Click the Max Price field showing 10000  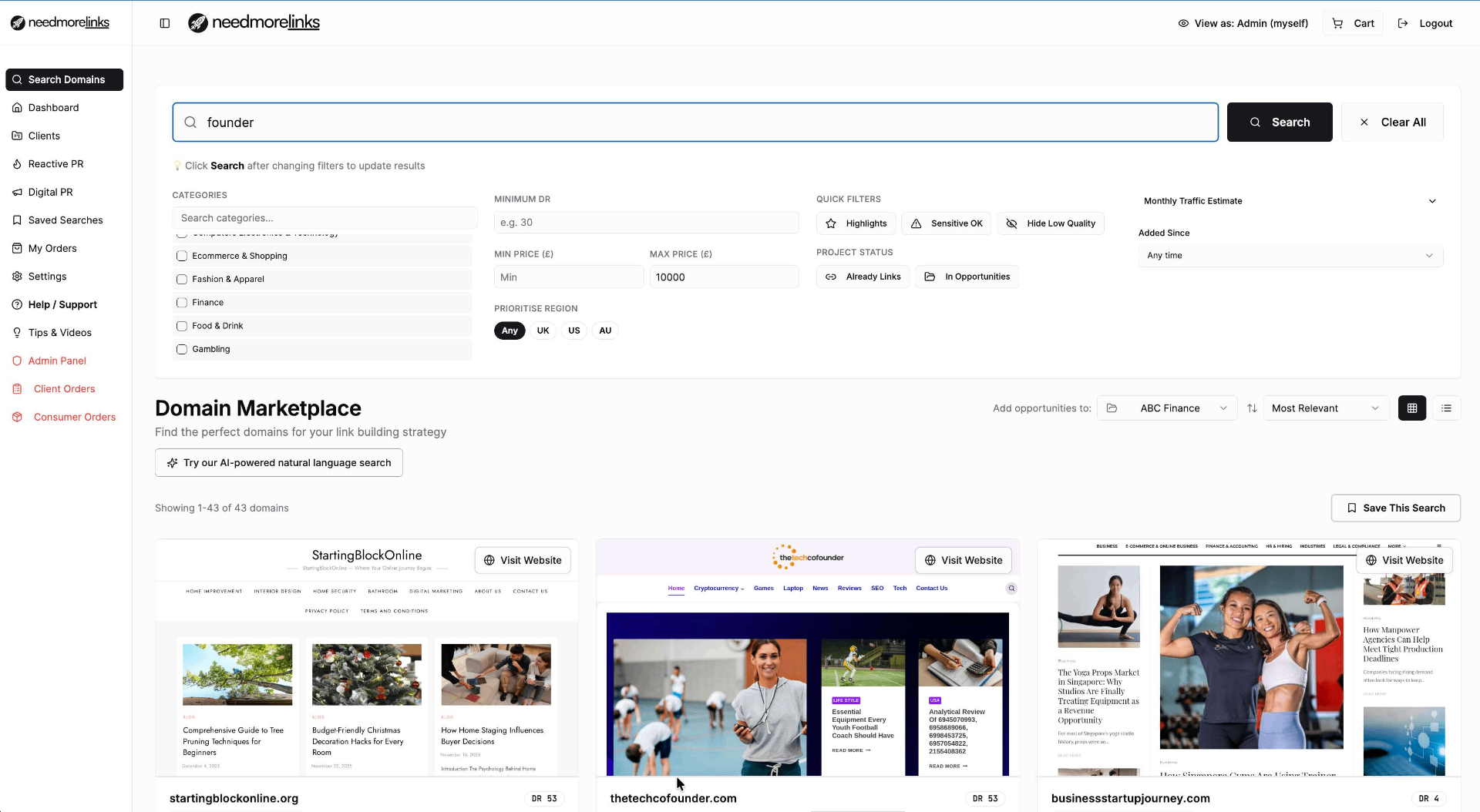725,277
